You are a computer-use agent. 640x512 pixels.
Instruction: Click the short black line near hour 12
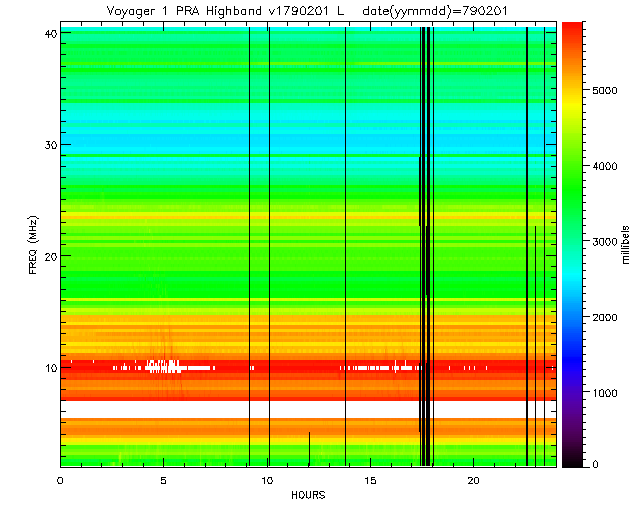click(x=309, y=449)
